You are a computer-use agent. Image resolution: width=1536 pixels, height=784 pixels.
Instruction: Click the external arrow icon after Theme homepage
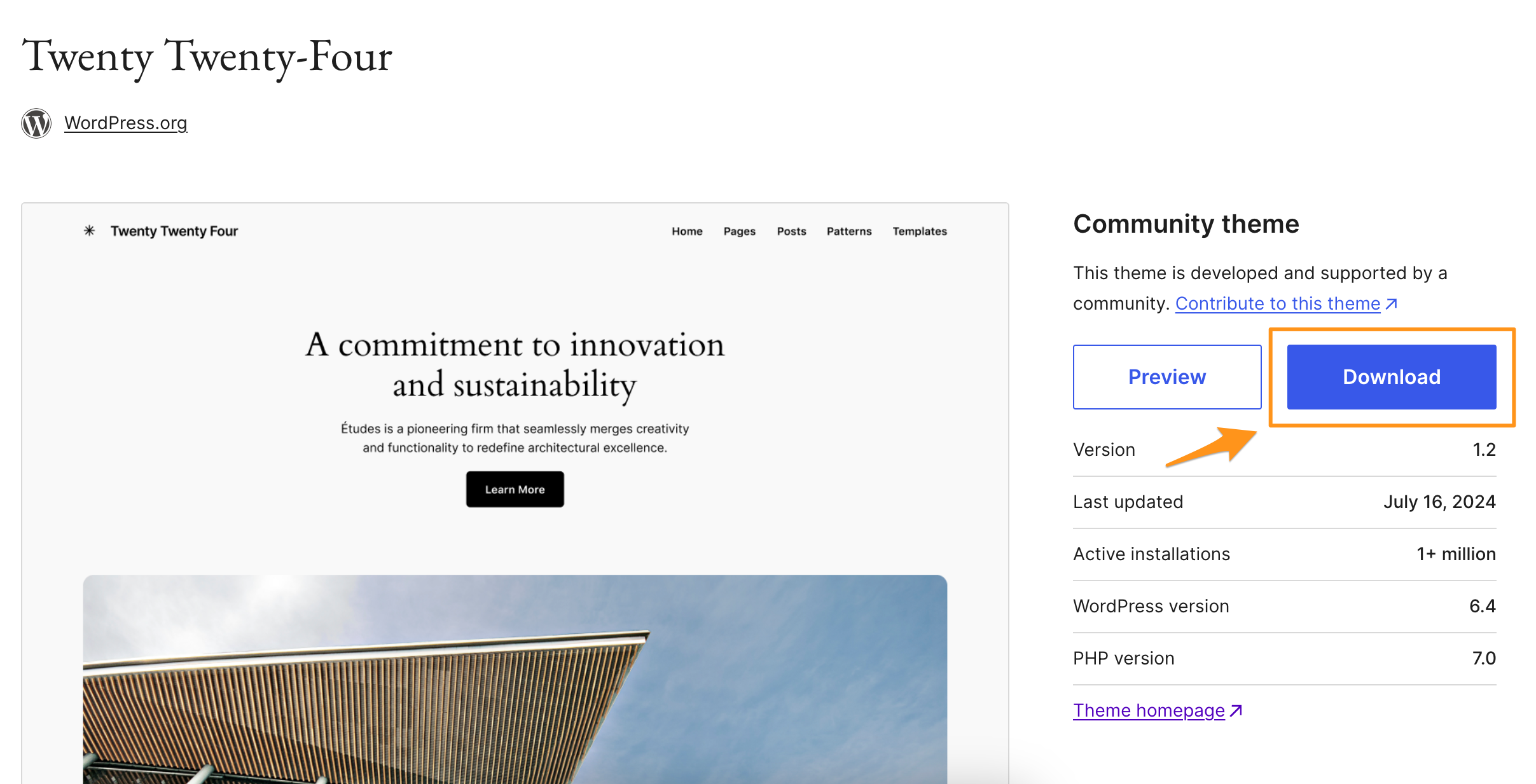1236,711
